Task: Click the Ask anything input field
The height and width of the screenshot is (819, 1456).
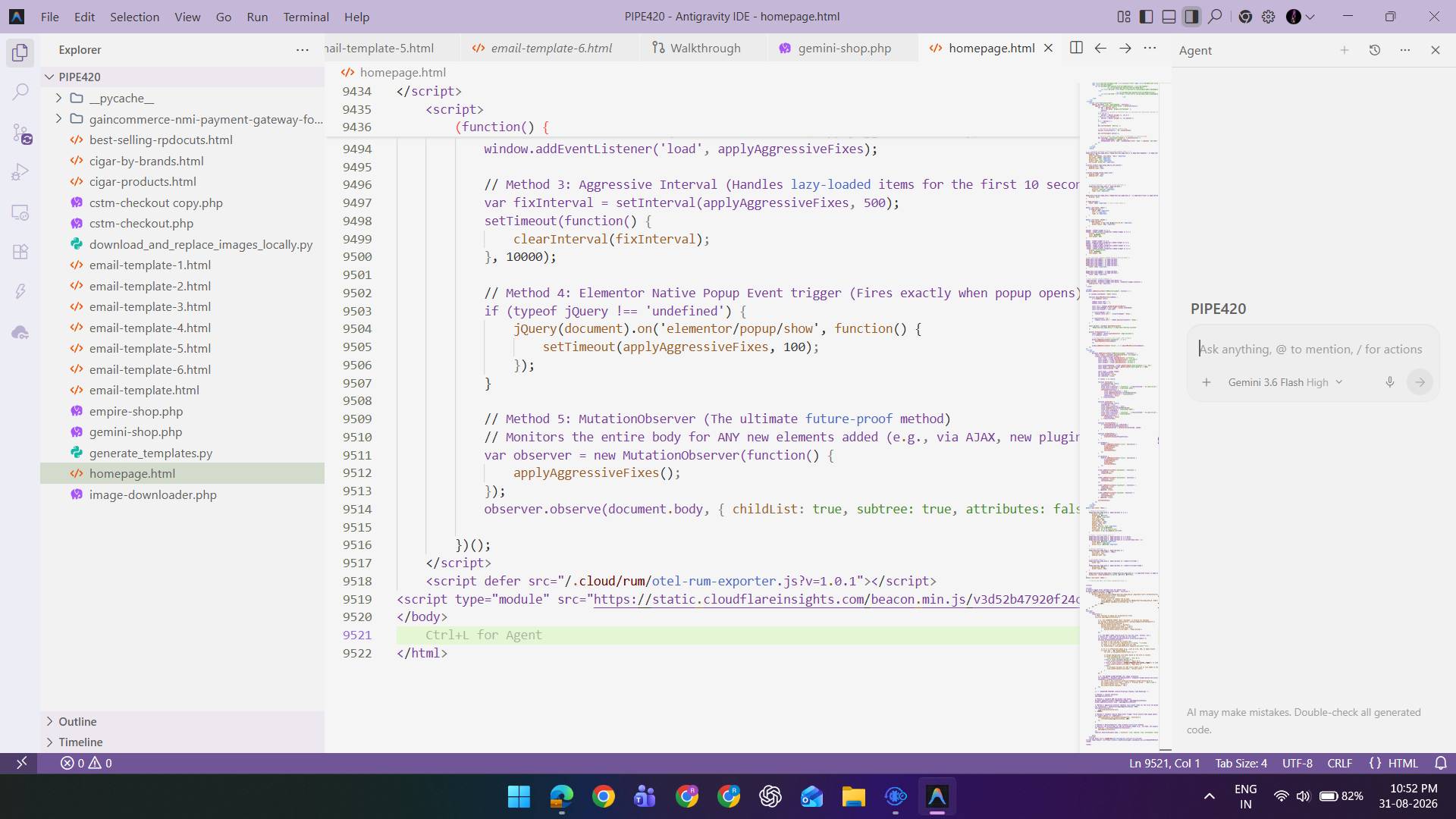Action: pyautogui.click(x=1312, y=349)
